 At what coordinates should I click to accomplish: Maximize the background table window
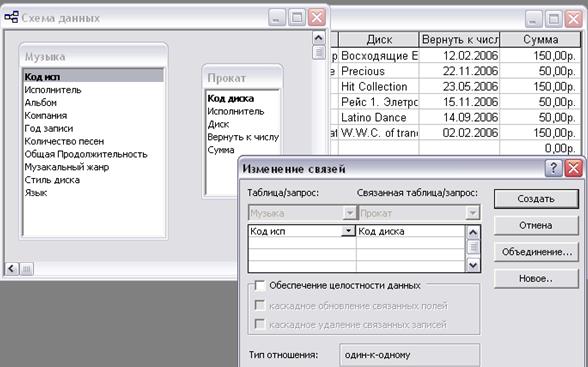[554, 19]
